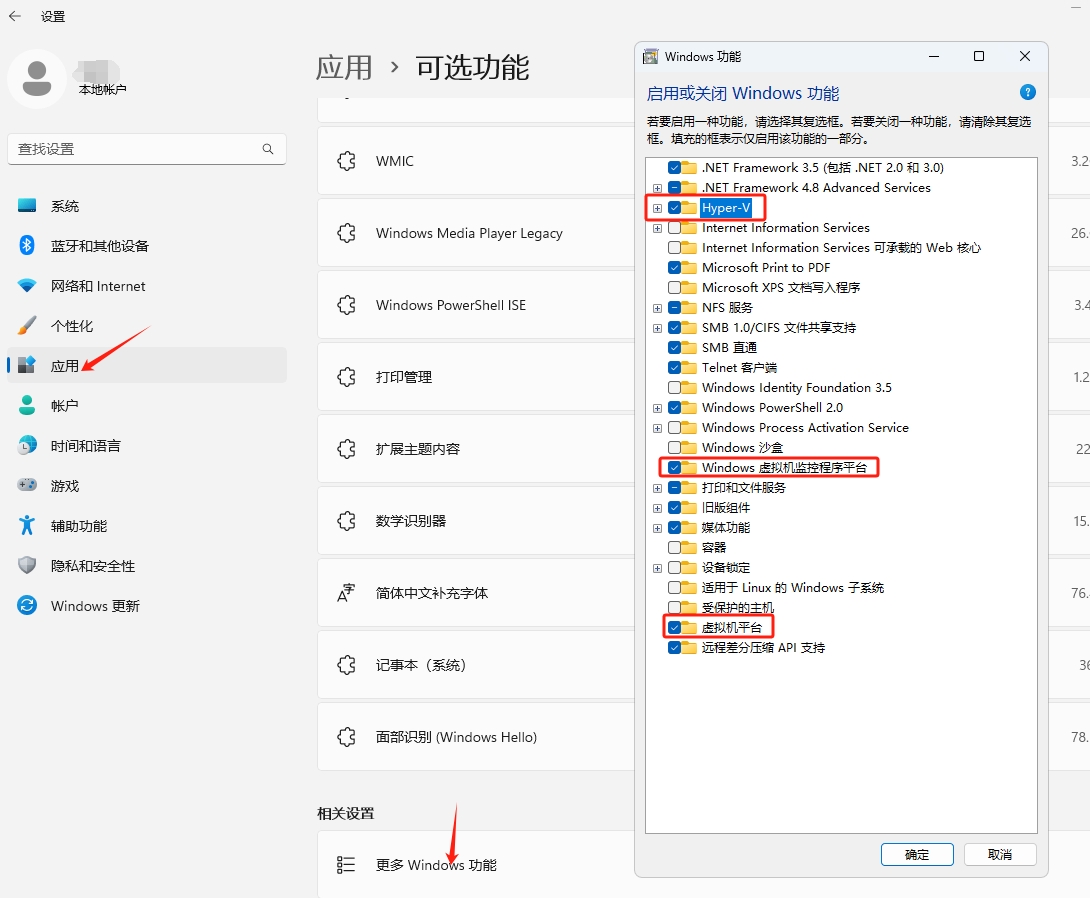Viewport: 1090px width, 898px height.
Task: Click the 面部识别 (Windows Hello) icon
Action: (x=346, y=737)
